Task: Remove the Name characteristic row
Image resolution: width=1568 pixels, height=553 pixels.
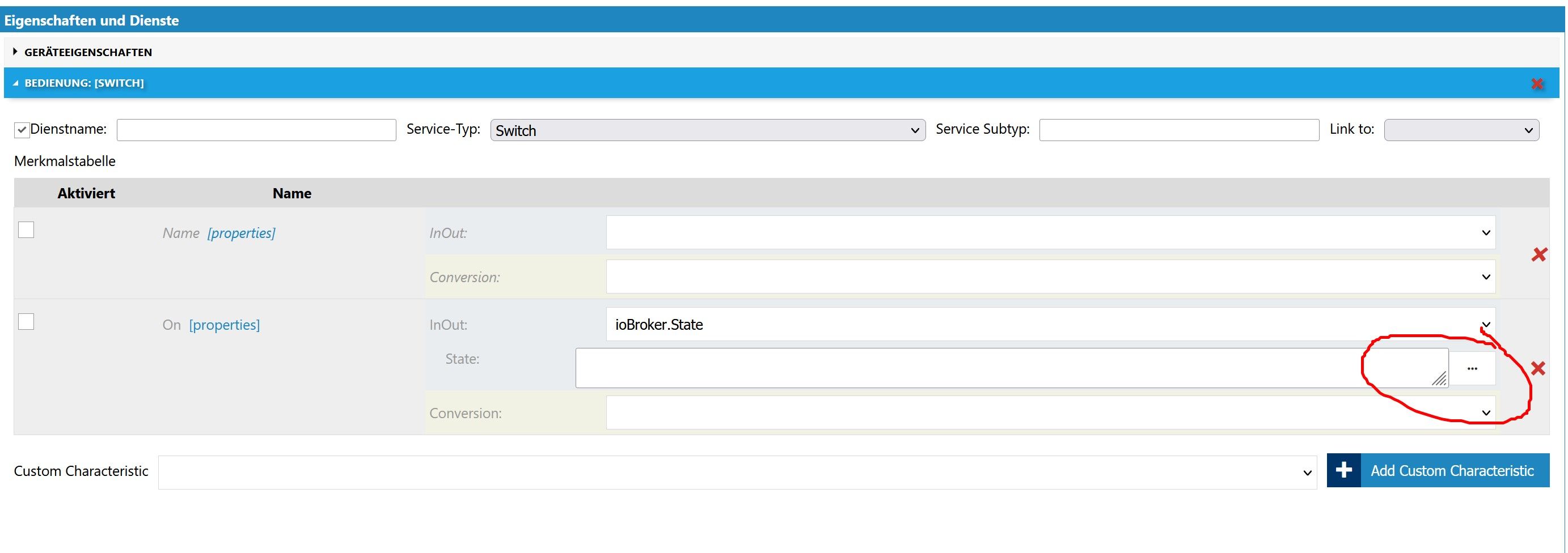Action: pyautogui.click(x=1539, y=255)
